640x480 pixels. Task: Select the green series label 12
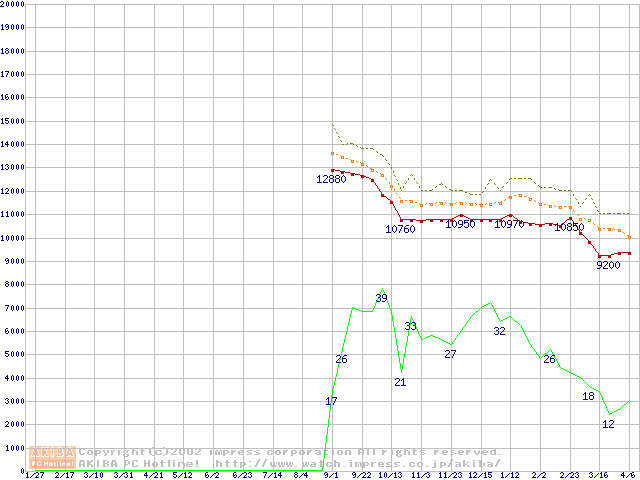pos(608,424)
